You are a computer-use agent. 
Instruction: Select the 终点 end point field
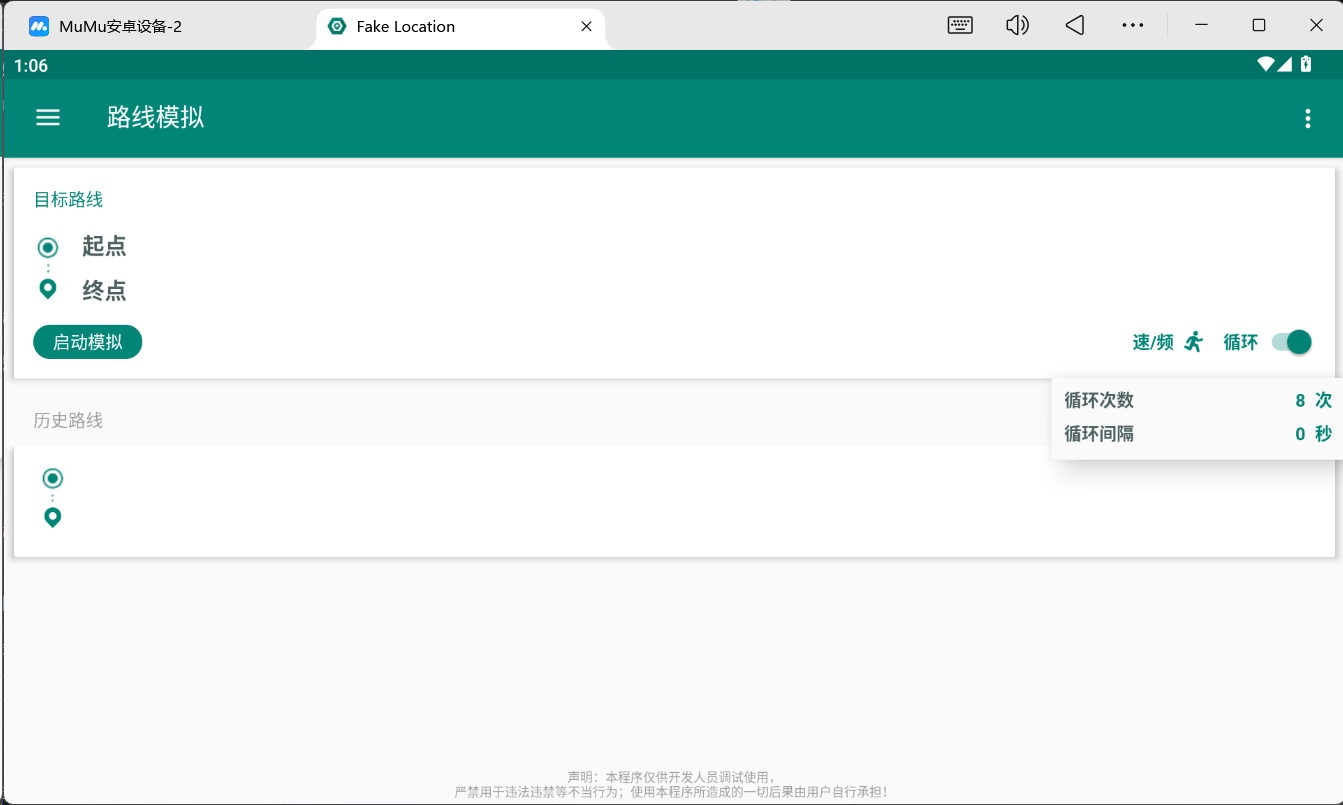104,291
